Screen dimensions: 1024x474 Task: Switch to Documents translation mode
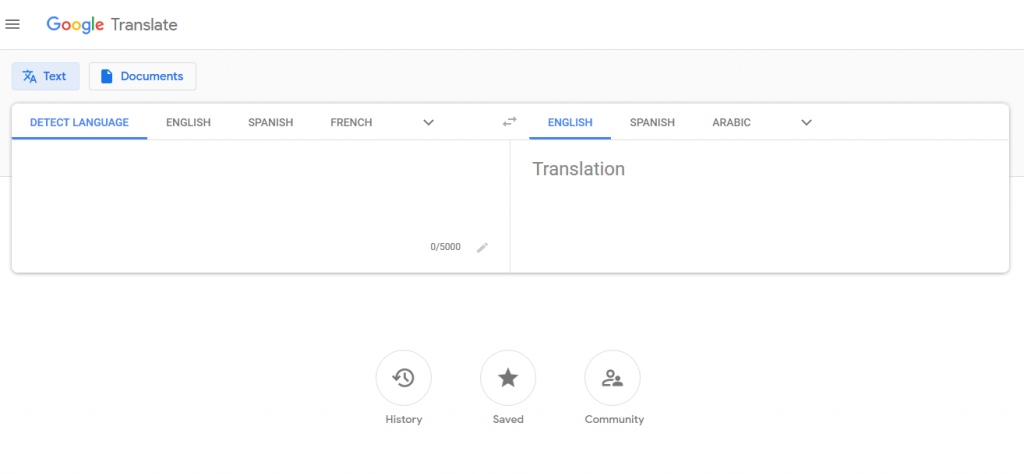pos(142,76)
